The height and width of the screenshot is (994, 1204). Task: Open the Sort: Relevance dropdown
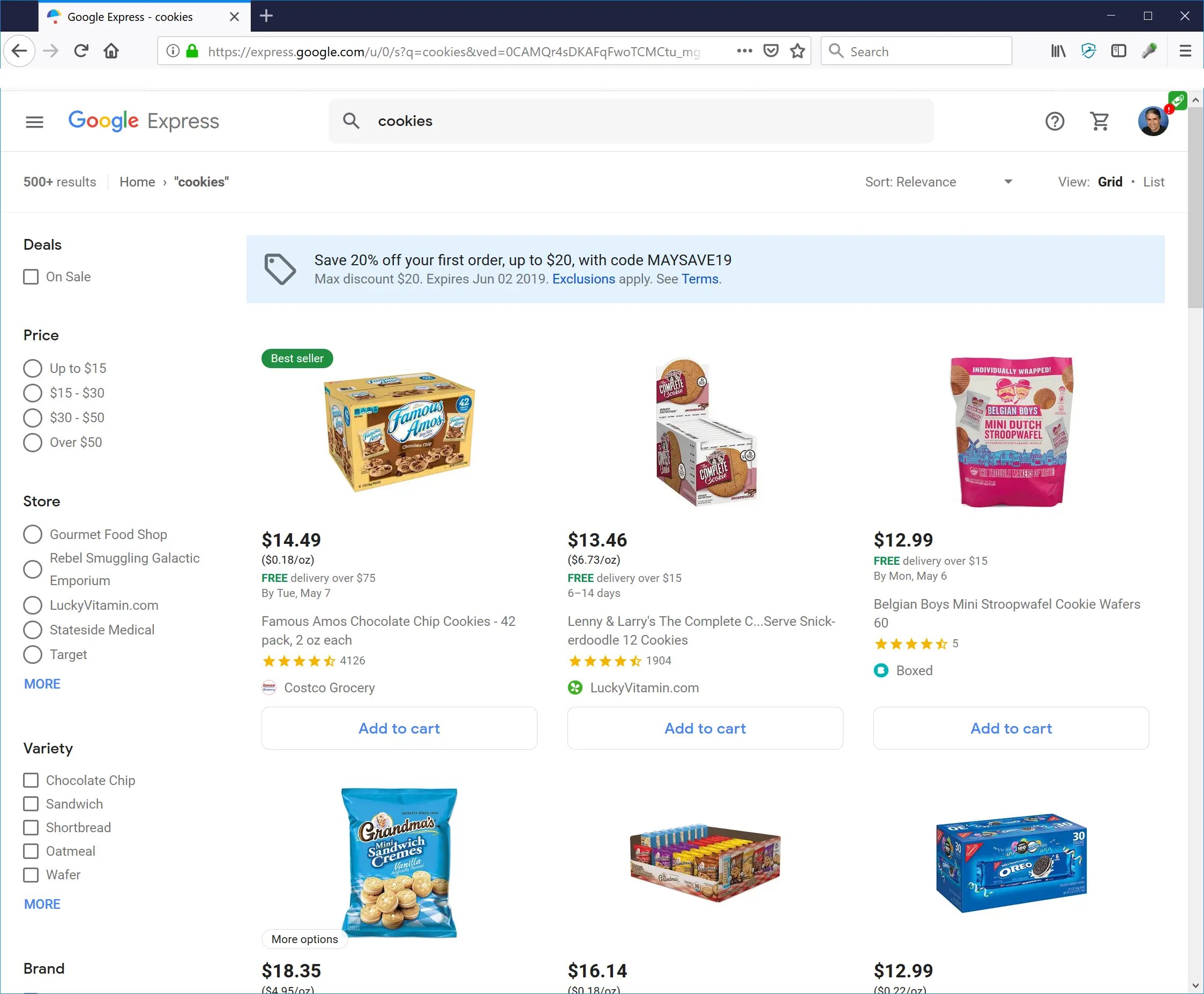[939, 182]
